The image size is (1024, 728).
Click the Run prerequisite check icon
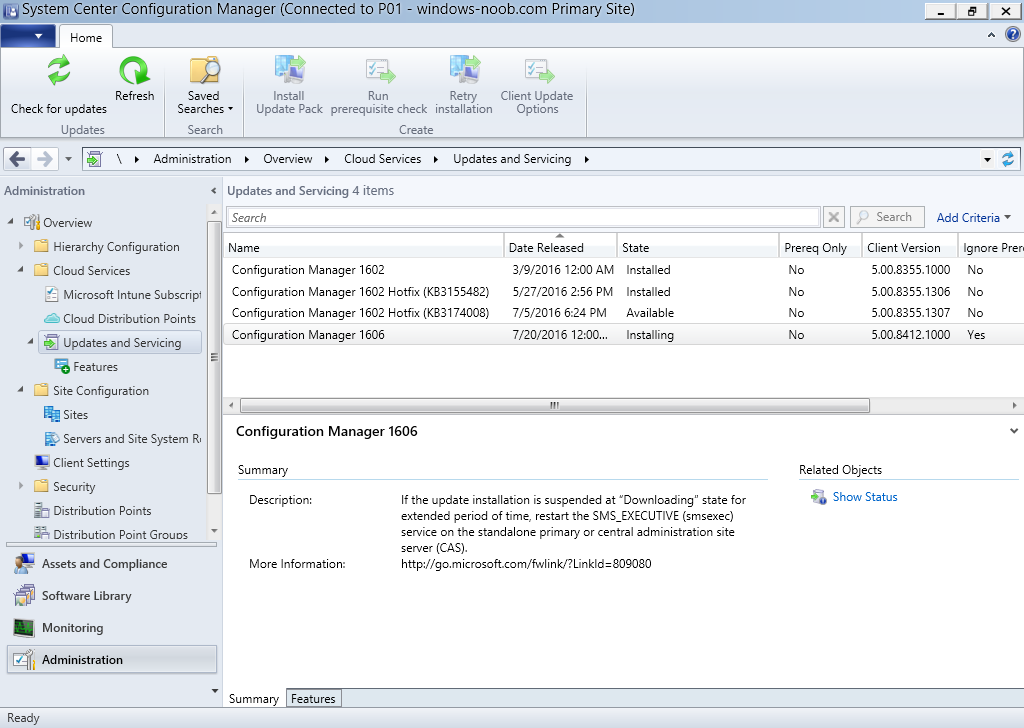pos(379,71)
